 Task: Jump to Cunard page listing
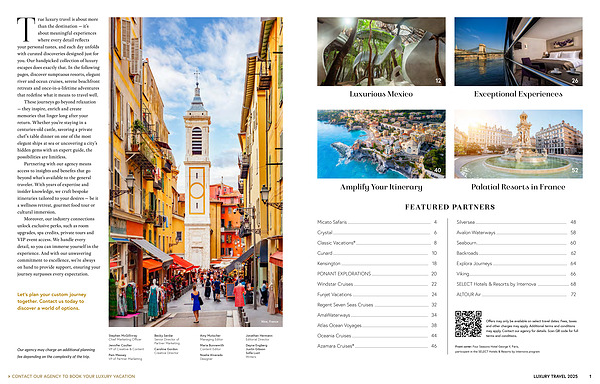pyautogui.click(x=377, y=253)
